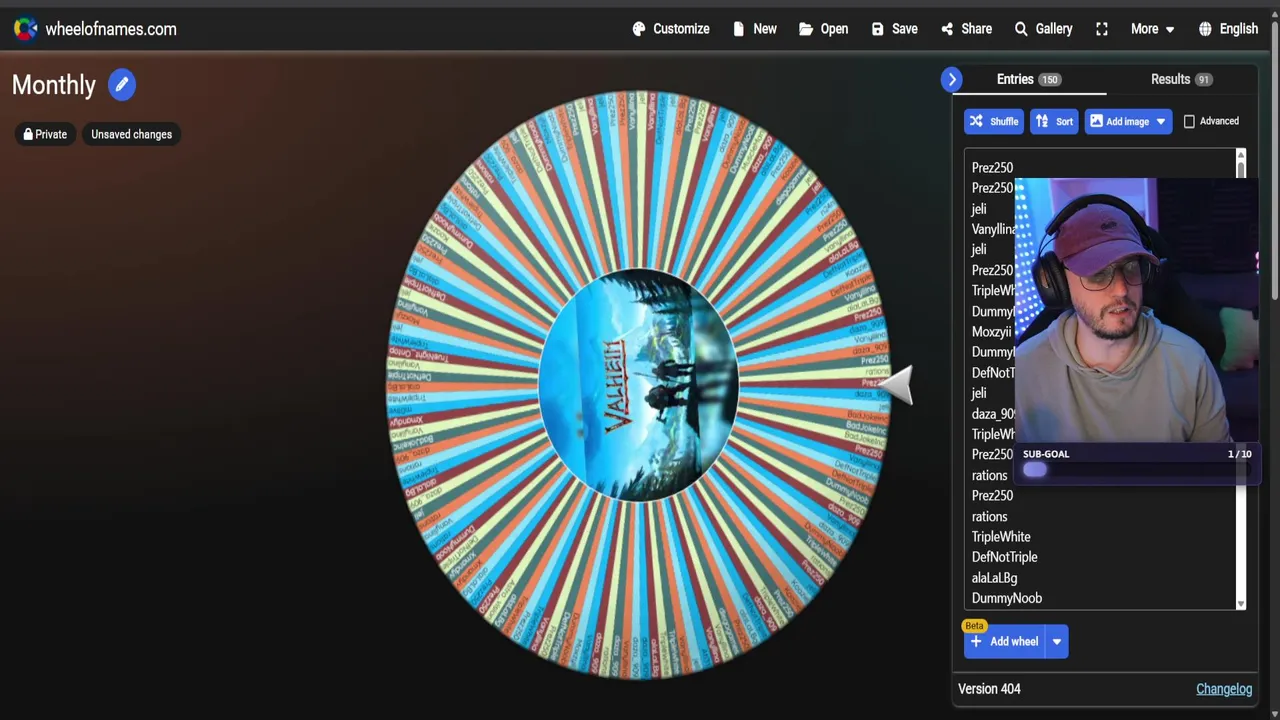
Task: Save the current wheel
Action: [x=894, y=29]
